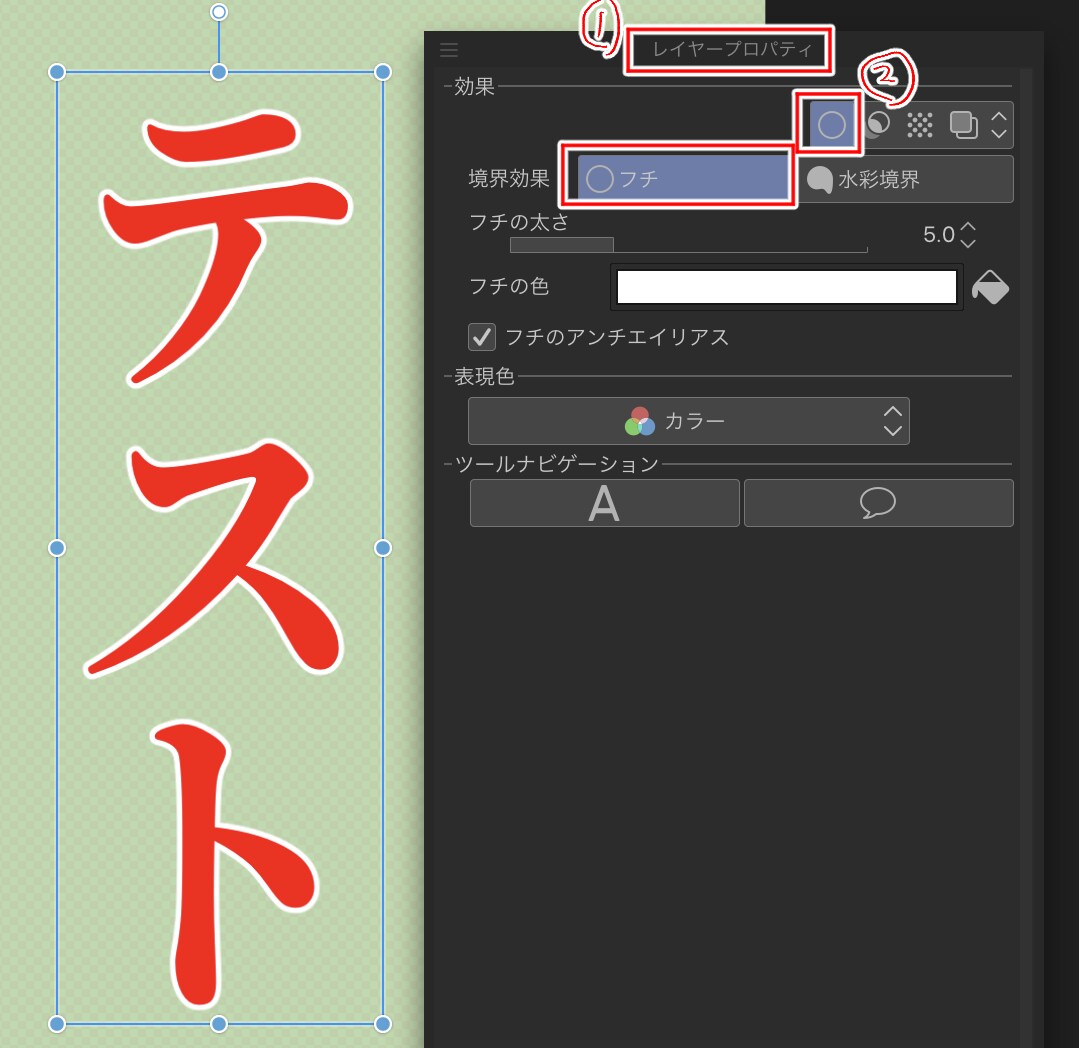Click the top-left text box corner handle
This screenshot has width=1079, height=1048.
[57, 72]
